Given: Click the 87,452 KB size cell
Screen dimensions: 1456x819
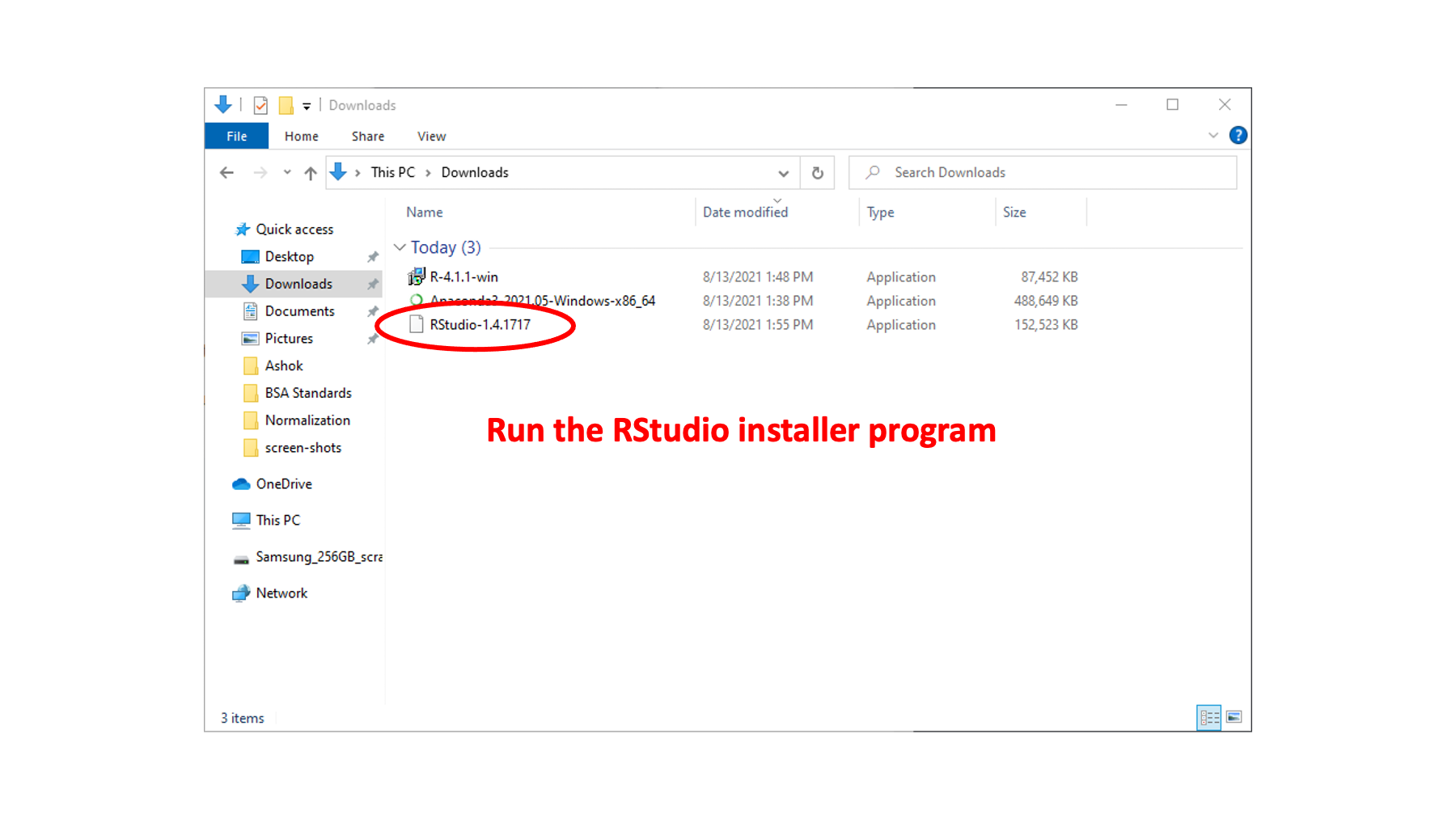Looking at the screenshot, I should [1049, 277].
